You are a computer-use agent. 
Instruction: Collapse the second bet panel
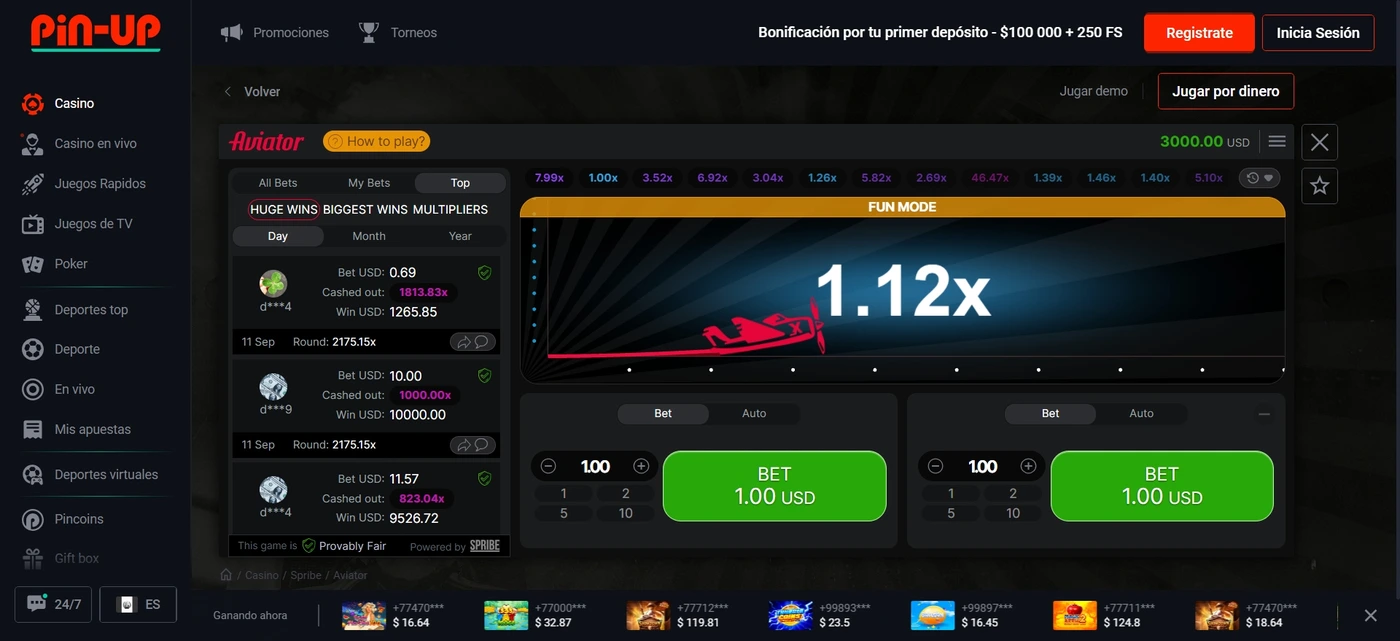pos(1264,414)
